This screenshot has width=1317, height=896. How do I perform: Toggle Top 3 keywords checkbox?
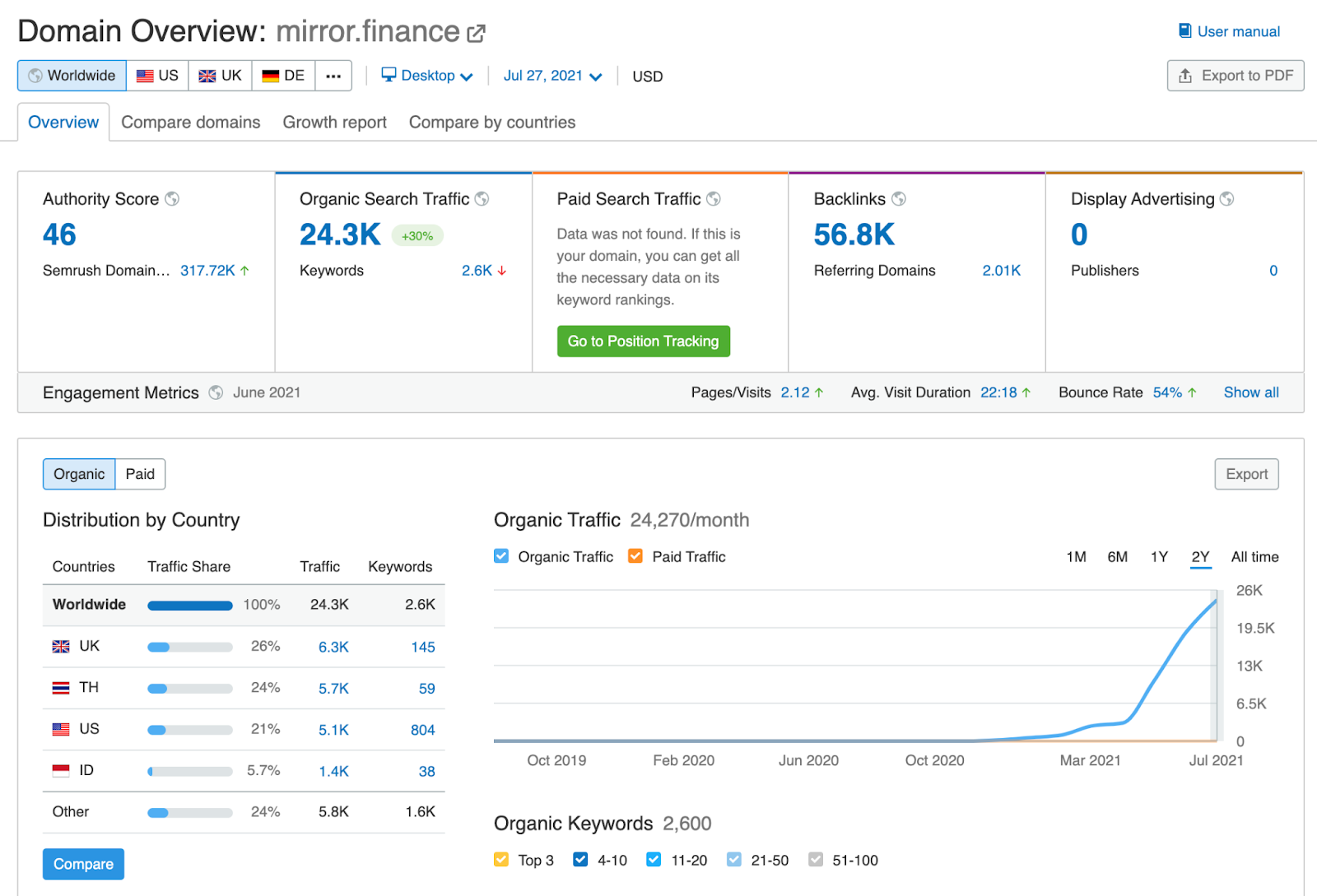click(501, 860)
